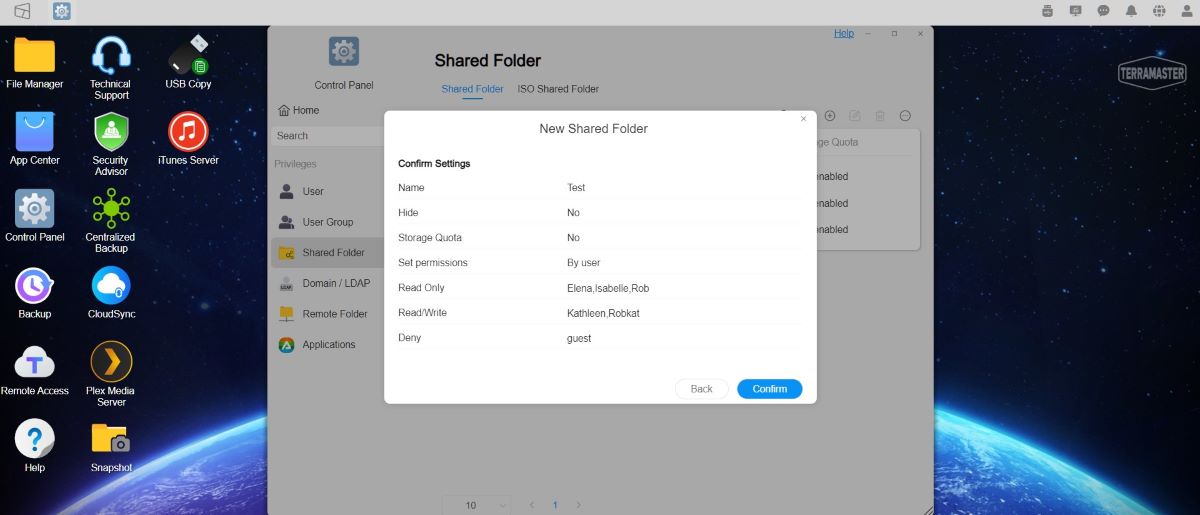
Task: Close the New Shared Folder dialog
Action: [803, 119]
